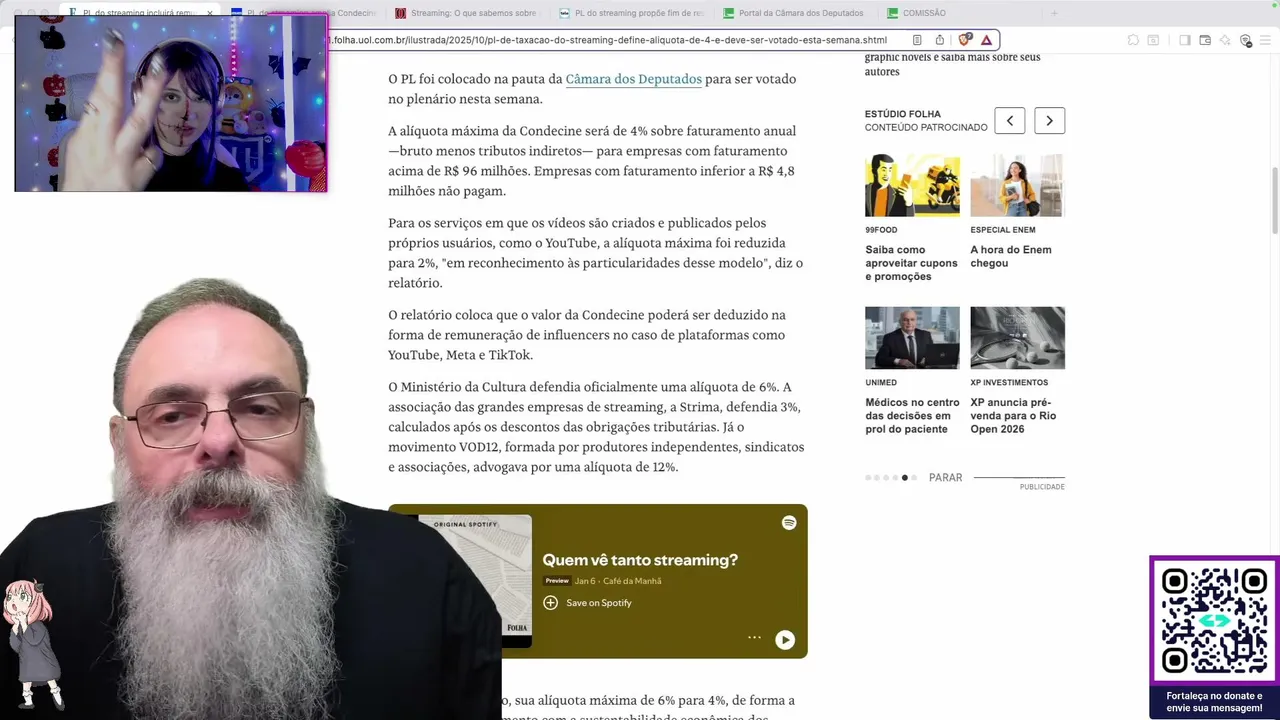Image resolution: width=1280 pixels, height=720 pixels.
Task: Open 'Quem vê tanto streaming?' episode title
Action: tap(640, 560)
